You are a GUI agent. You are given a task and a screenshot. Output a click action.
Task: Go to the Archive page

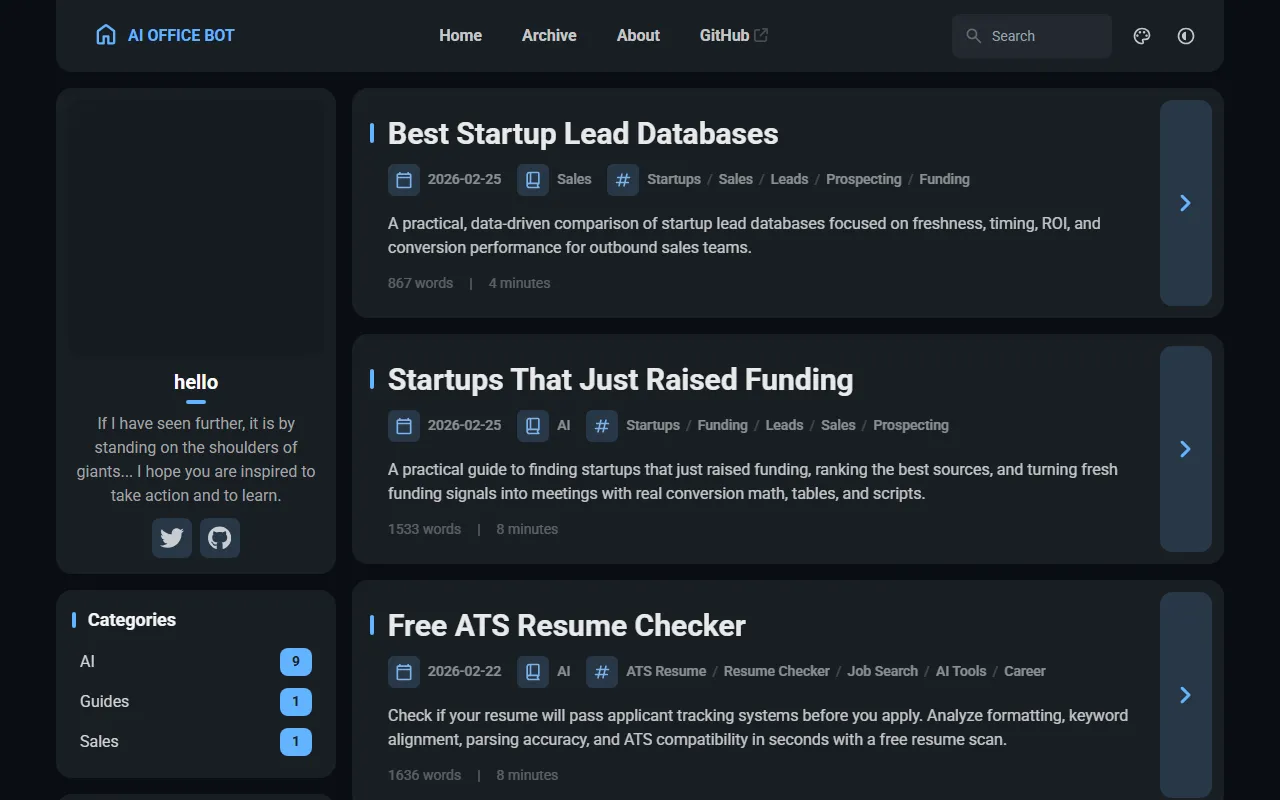coord(549,35)
